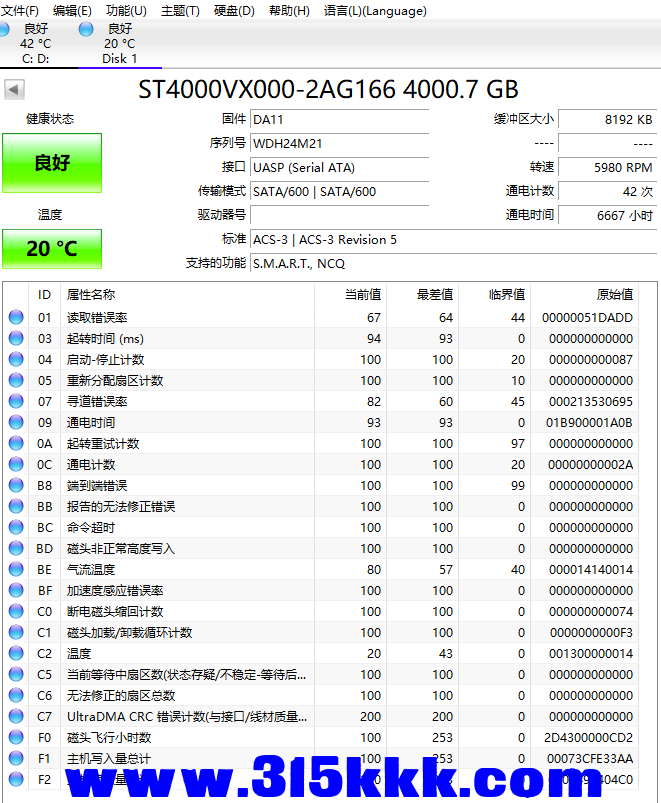
Task: Click status orb for attribute BC 命令超时
Action: (16, 527)
